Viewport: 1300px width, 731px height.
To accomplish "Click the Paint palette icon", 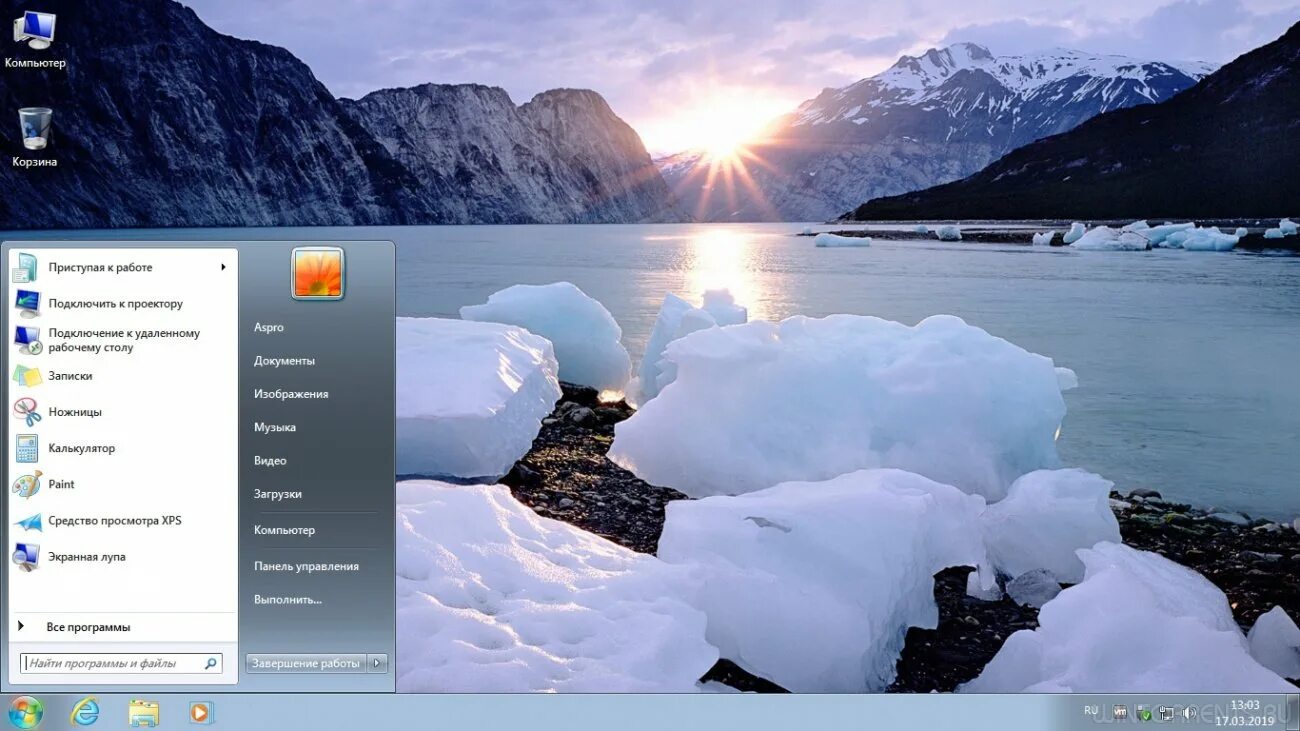I will [27, 484].
